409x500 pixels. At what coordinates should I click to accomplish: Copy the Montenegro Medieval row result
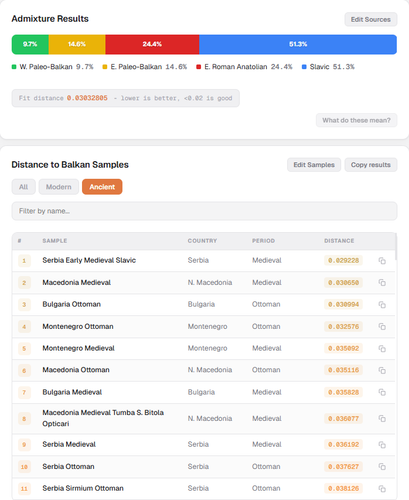click(382, 349)
